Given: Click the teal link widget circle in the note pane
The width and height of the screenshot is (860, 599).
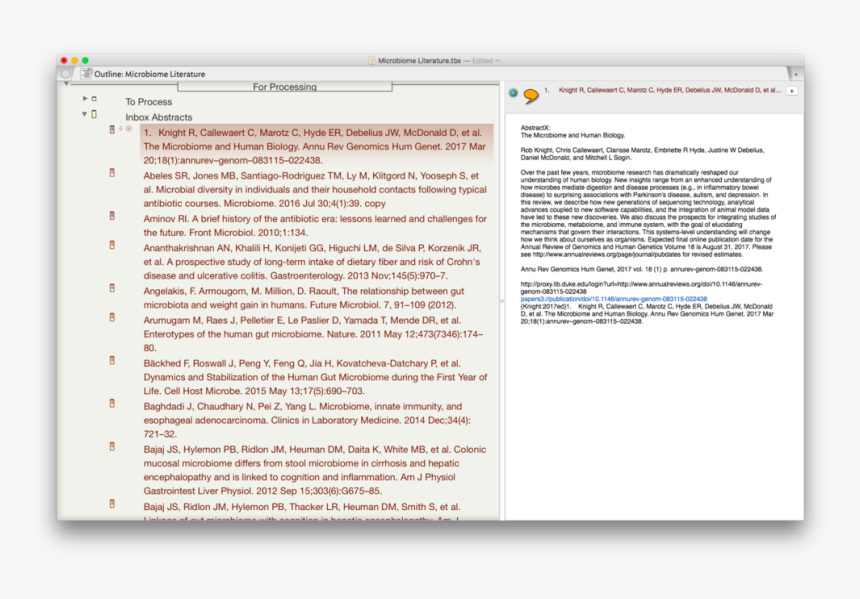Looking at the screenshot, I should (513, 93).
